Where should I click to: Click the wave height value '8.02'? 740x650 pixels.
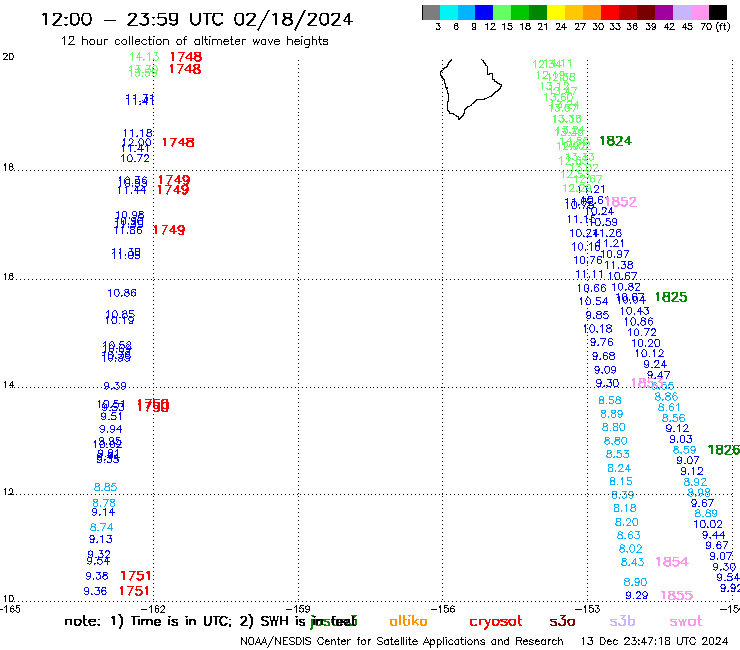pyautogui.click(x=631, y=549)
